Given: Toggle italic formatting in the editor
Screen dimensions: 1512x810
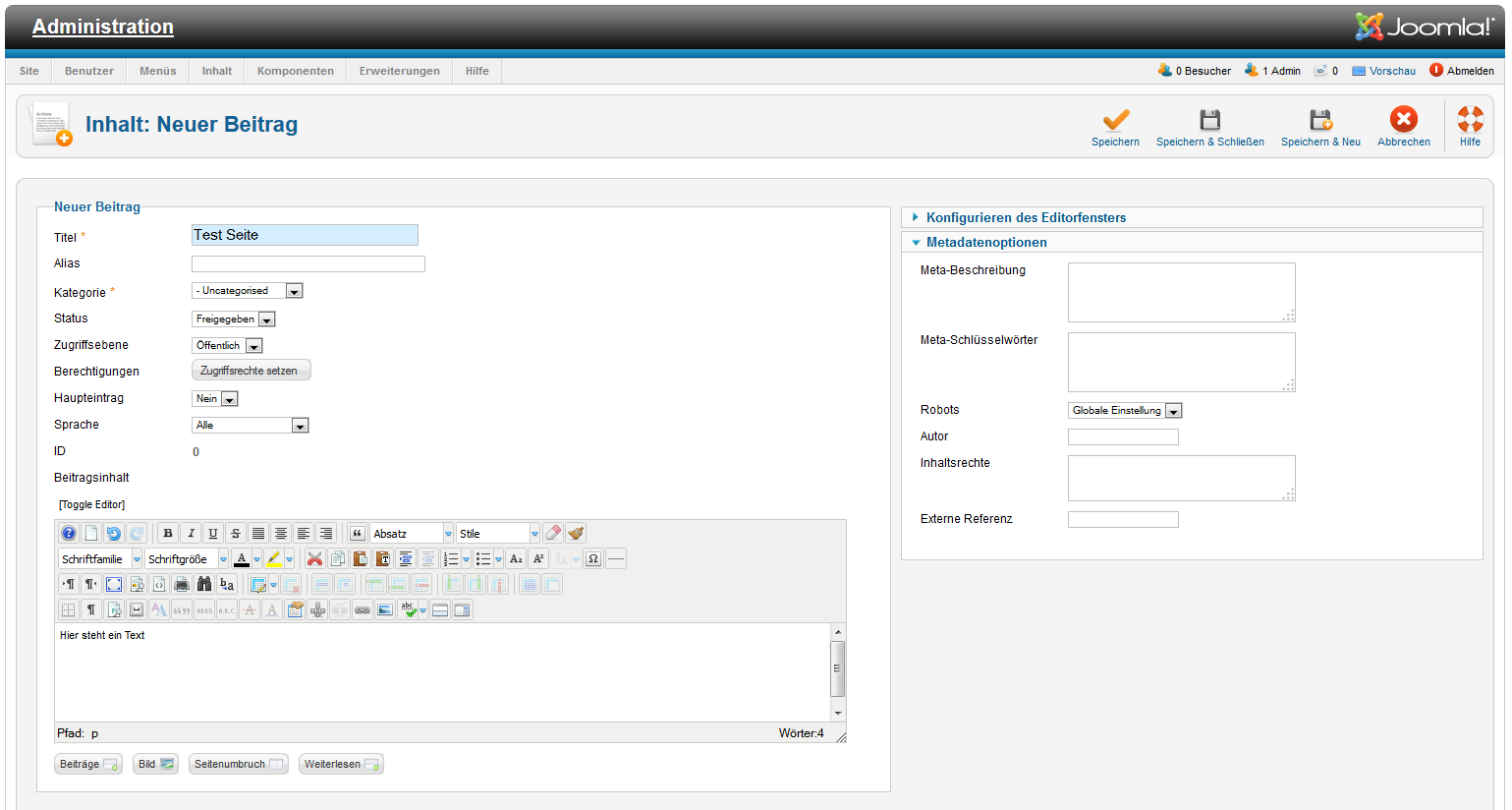Looking at the screenshot, I should (x=191, y=534).
